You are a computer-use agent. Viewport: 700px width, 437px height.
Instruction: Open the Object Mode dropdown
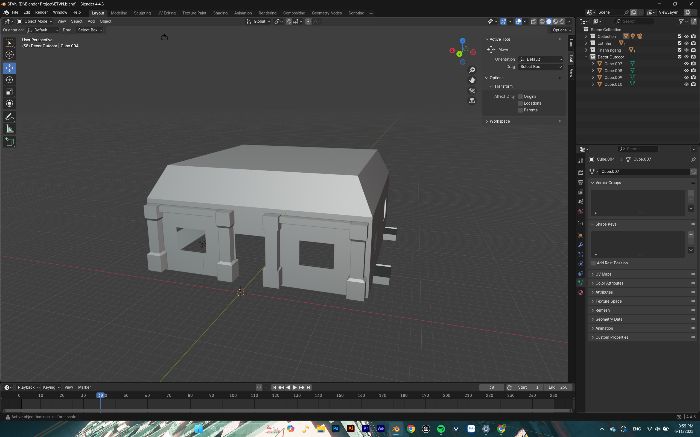point(35,21)
